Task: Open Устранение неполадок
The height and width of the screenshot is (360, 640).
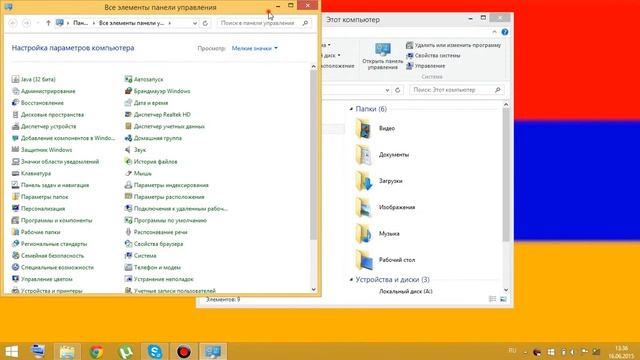Action: [x=159, y=279]
